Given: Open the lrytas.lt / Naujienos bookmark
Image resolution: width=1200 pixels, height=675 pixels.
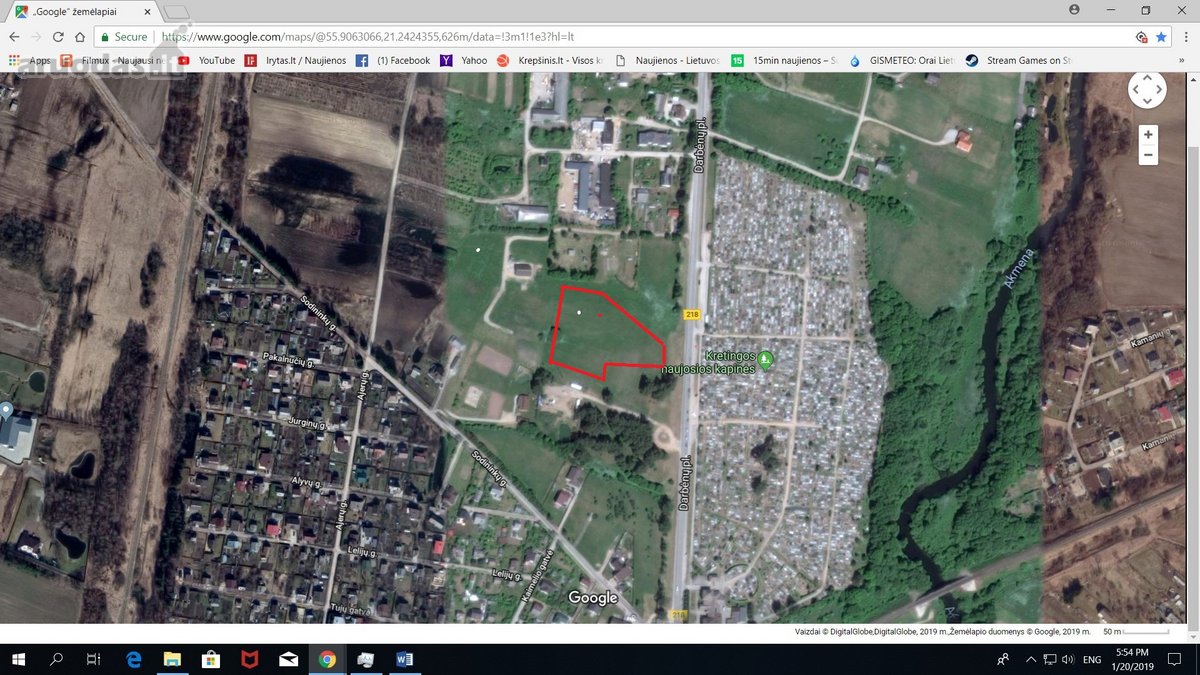Looking at the screenshot, I should tap(295, 60).
